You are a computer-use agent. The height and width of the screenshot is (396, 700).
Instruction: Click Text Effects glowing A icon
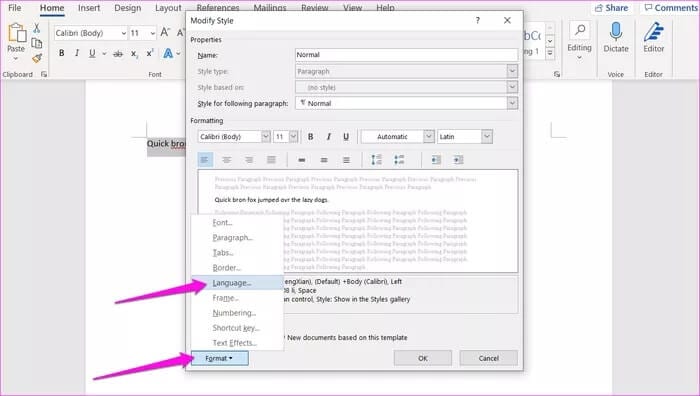coord(168,54)
